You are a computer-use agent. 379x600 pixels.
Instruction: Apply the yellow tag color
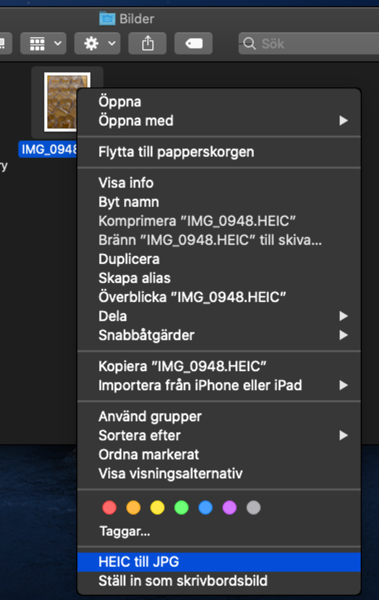click(157, 508)
